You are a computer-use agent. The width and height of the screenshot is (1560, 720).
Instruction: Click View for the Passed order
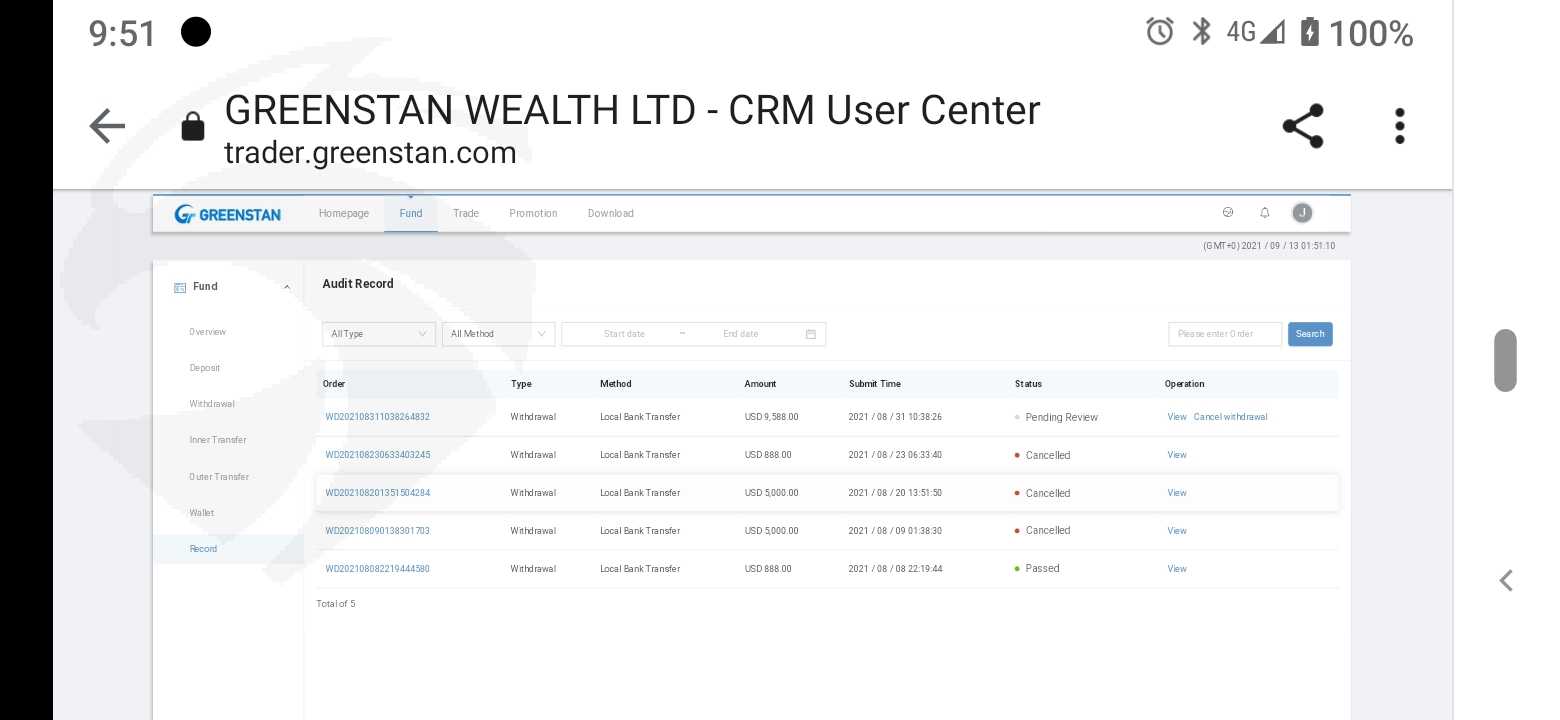[1177, 569]
